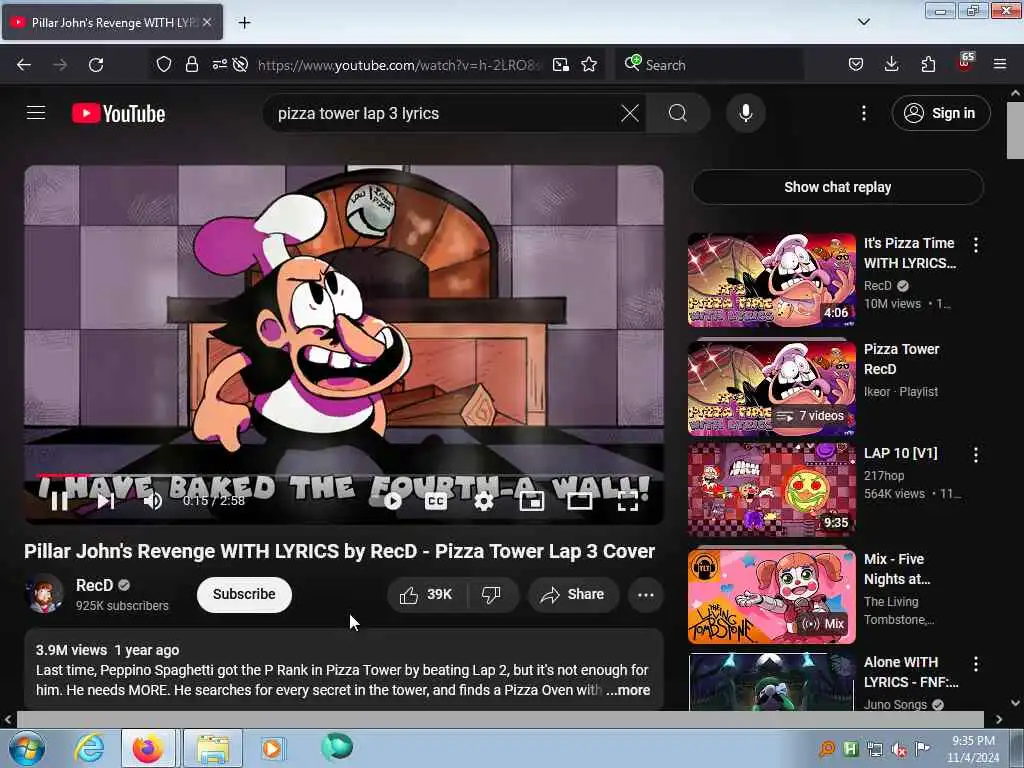Seek on the red video progress bar
Screen dimensions: 1024x768
pos(344,475)
